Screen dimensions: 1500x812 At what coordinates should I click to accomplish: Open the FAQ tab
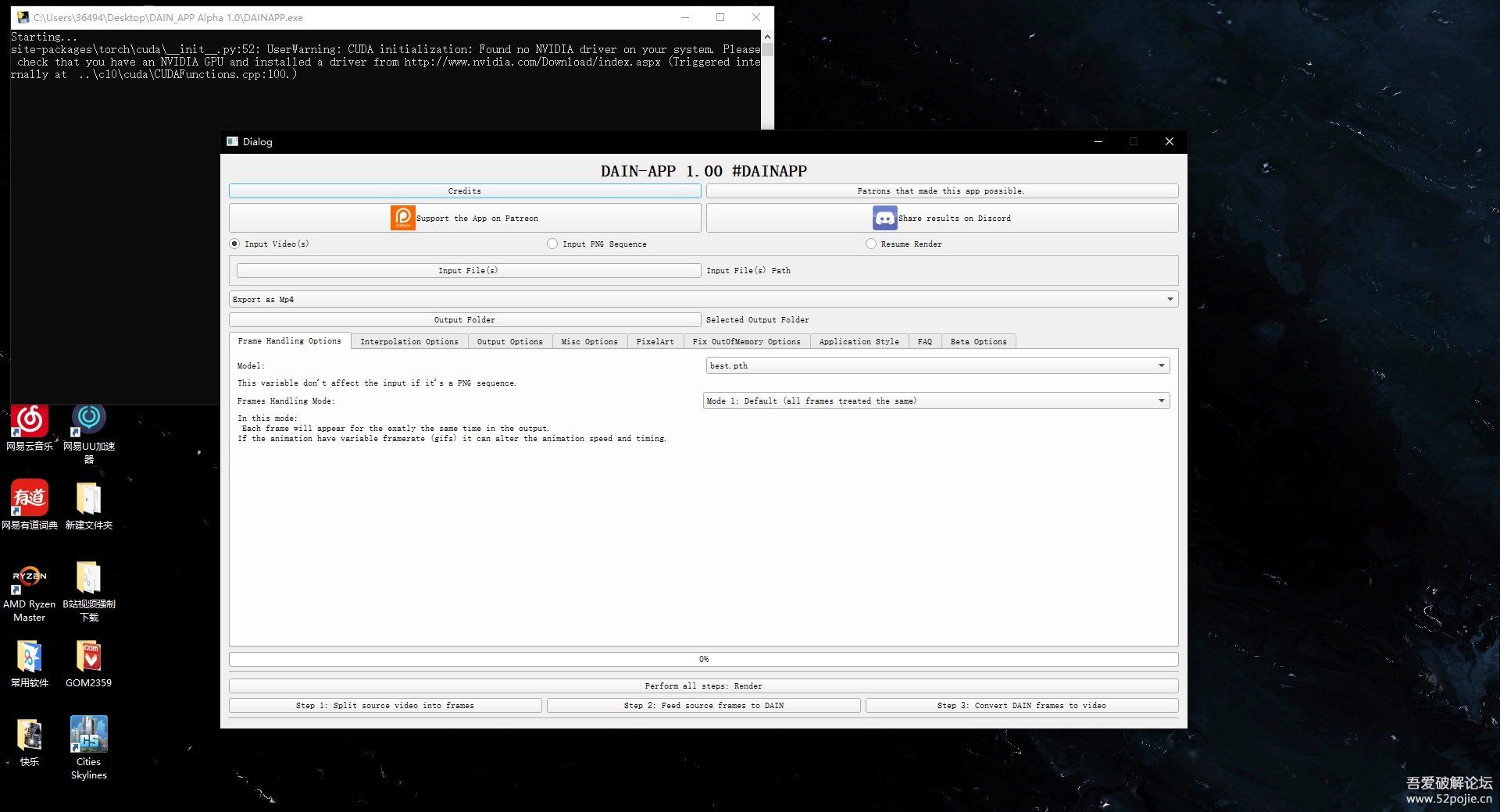point(925,342)
